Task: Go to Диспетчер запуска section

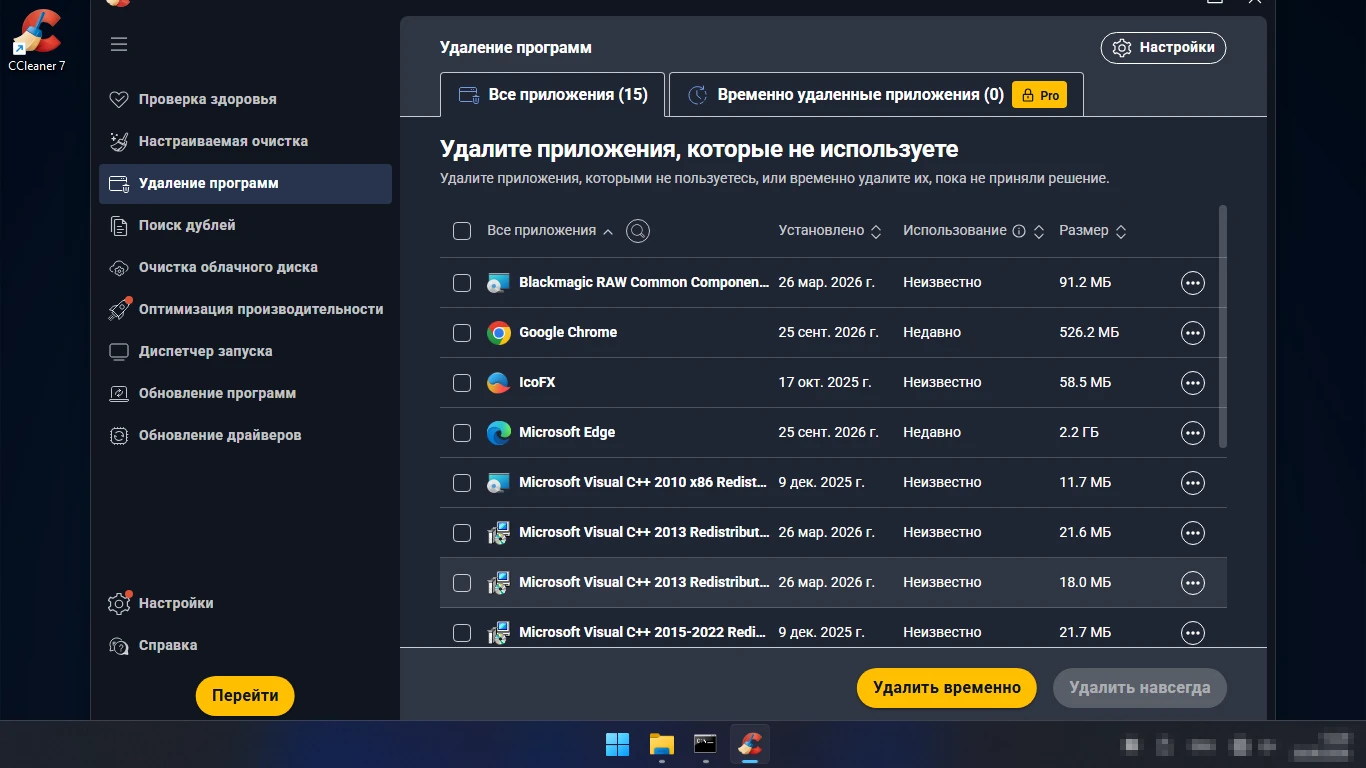Action: point(245,351)
